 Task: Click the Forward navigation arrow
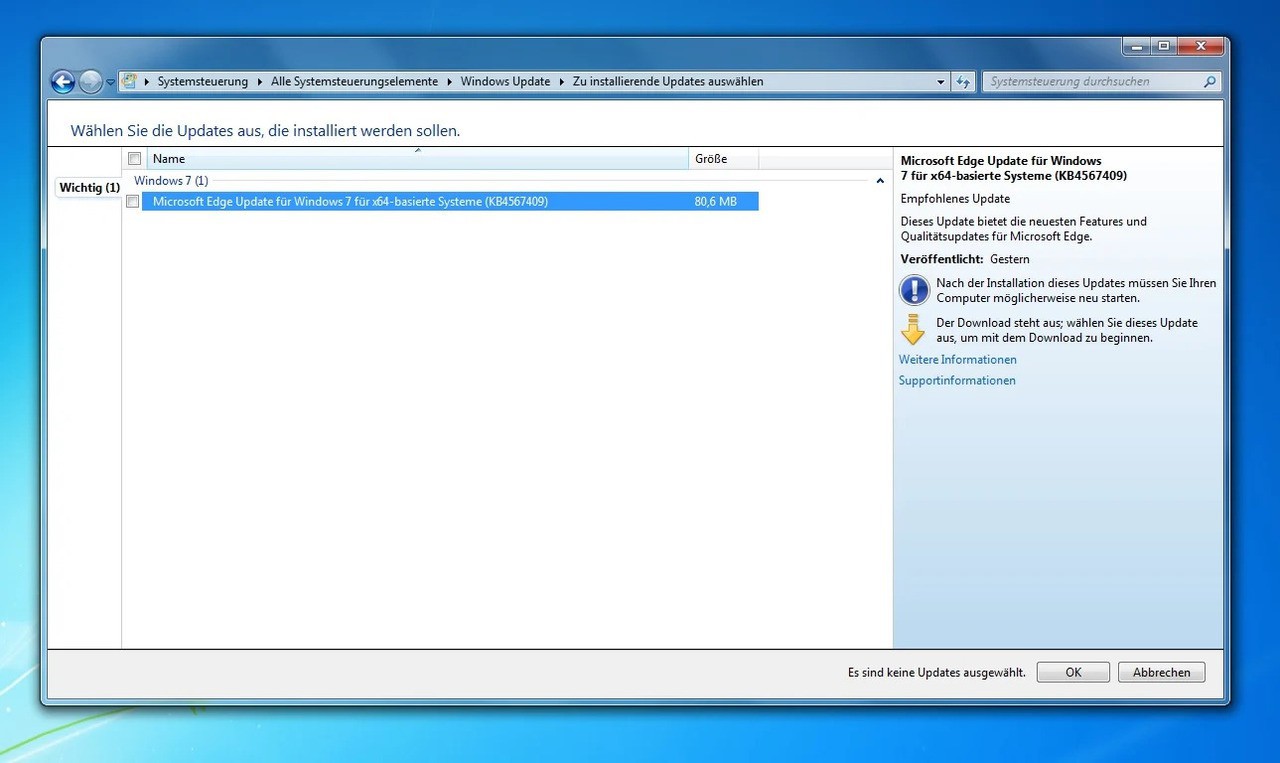90,82
